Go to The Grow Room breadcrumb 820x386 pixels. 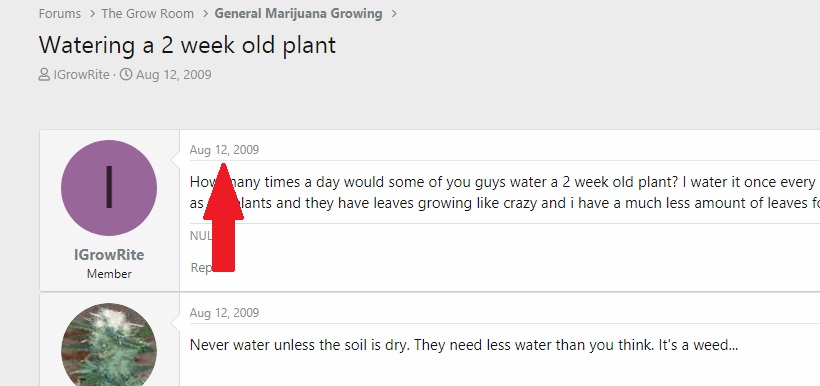coord(147,14)
